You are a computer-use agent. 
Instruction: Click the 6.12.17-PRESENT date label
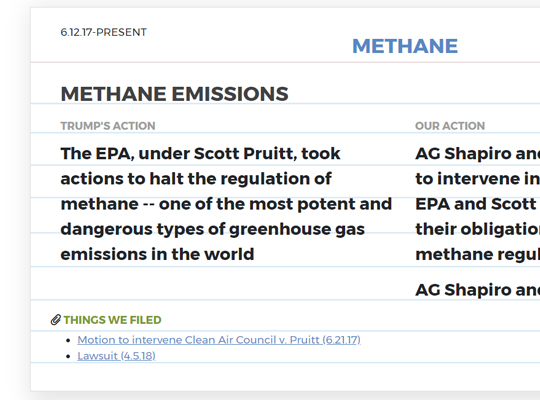(x=104, y=32)
